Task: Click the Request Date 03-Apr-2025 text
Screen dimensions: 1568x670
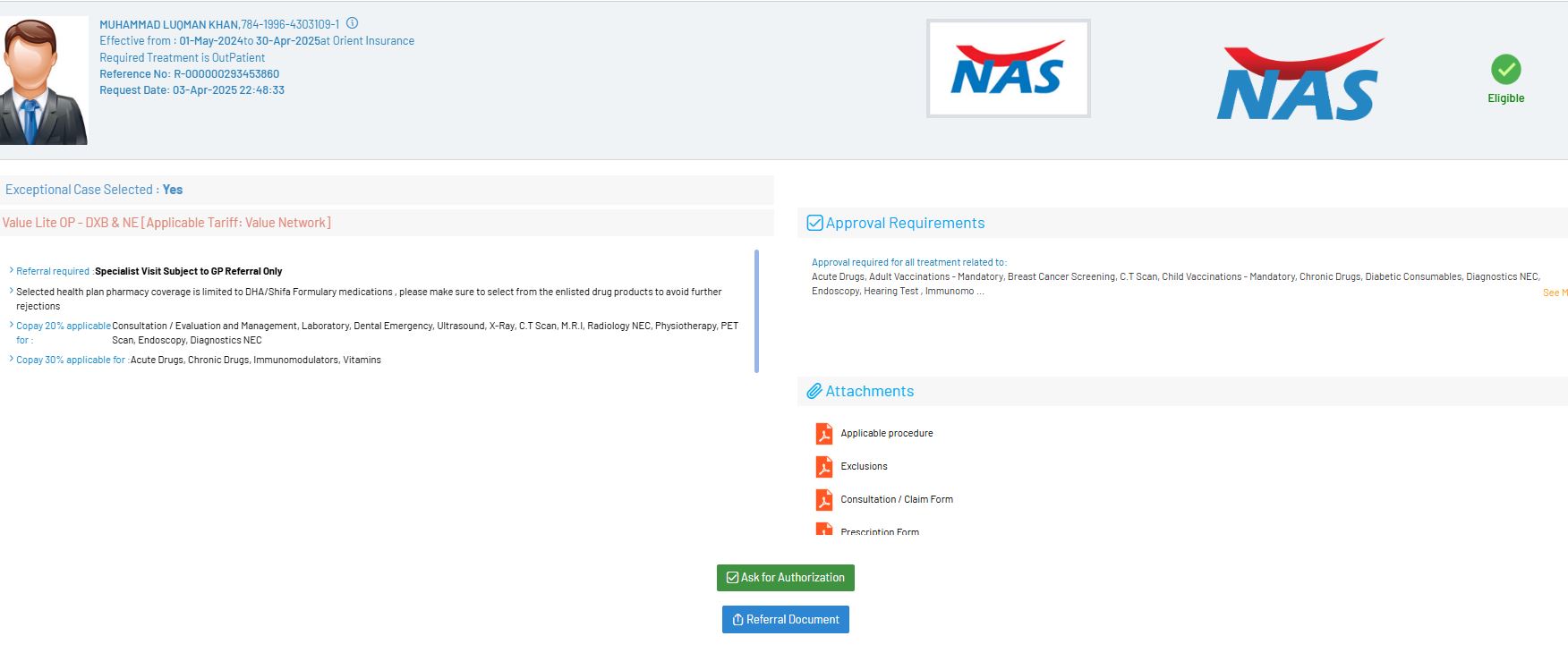Action: pos(192,89)
